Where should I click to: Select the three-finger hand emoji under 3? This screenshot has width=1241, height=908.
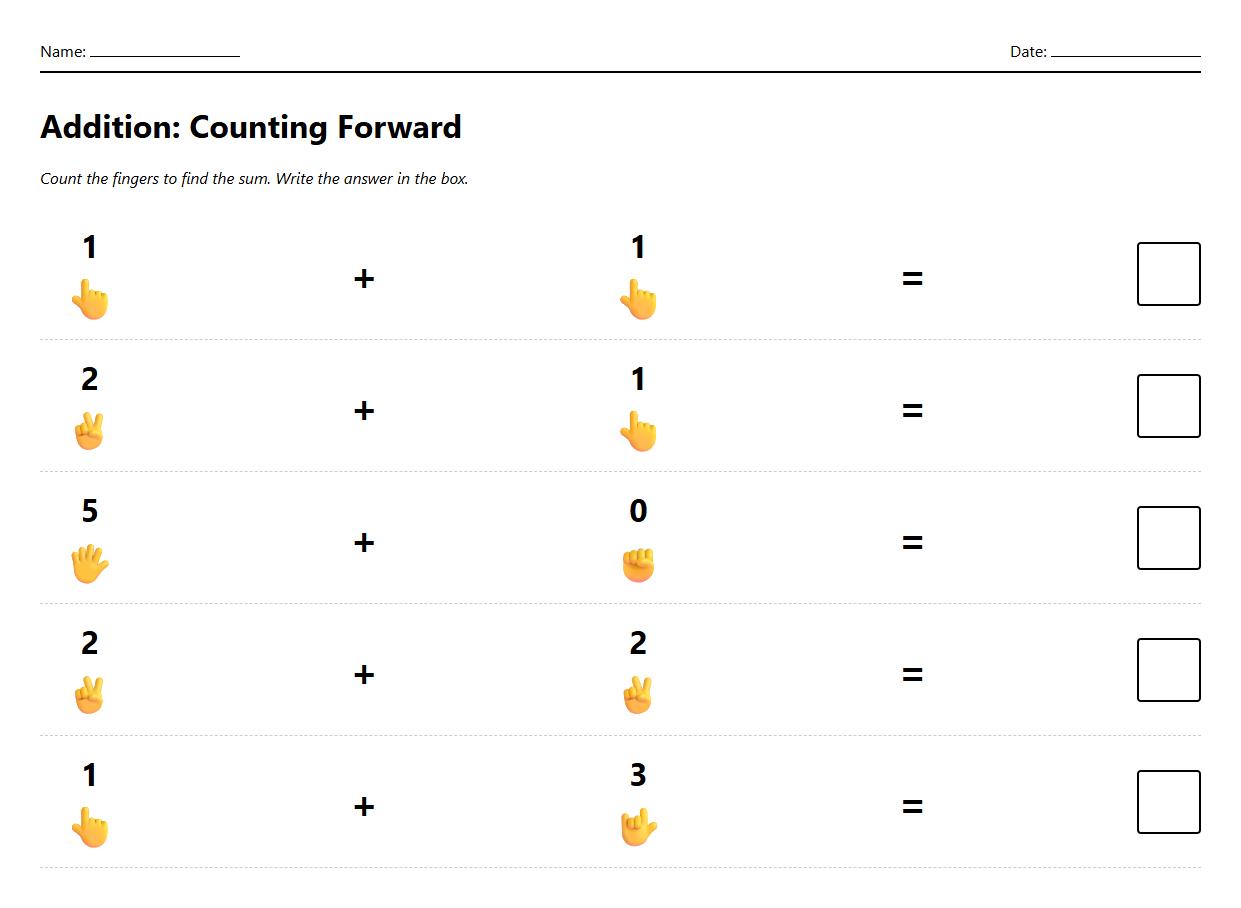coord(638,828)
